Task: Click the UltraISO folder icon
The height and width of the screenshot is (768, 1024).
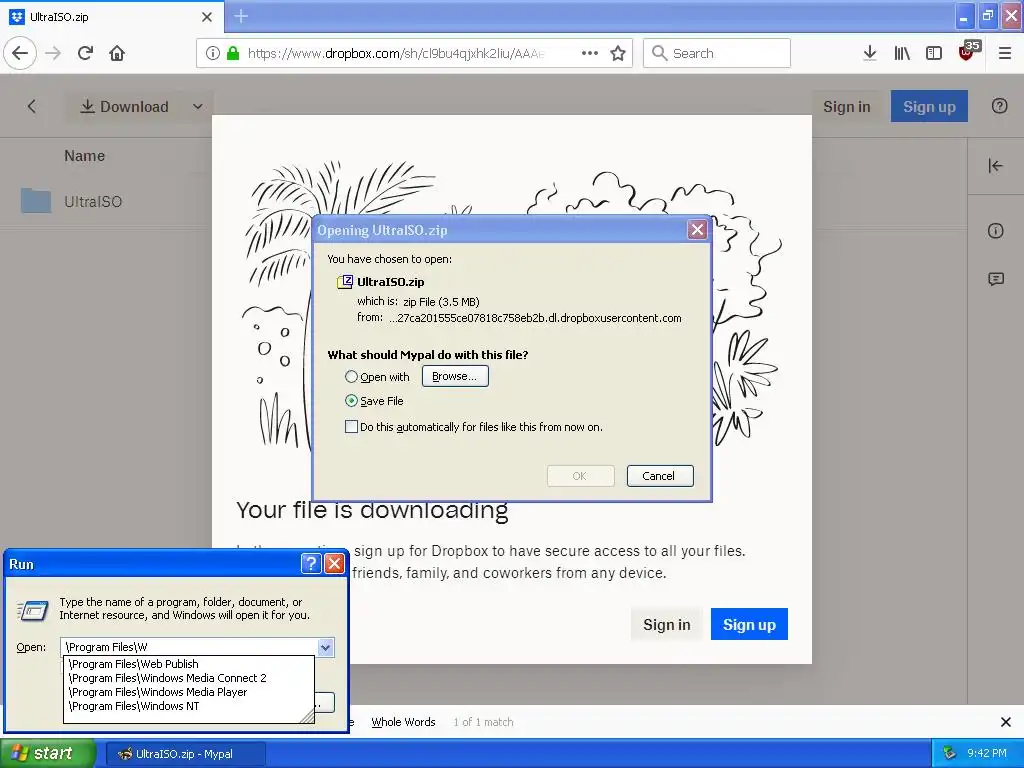Action: click(x=36, y=200)
